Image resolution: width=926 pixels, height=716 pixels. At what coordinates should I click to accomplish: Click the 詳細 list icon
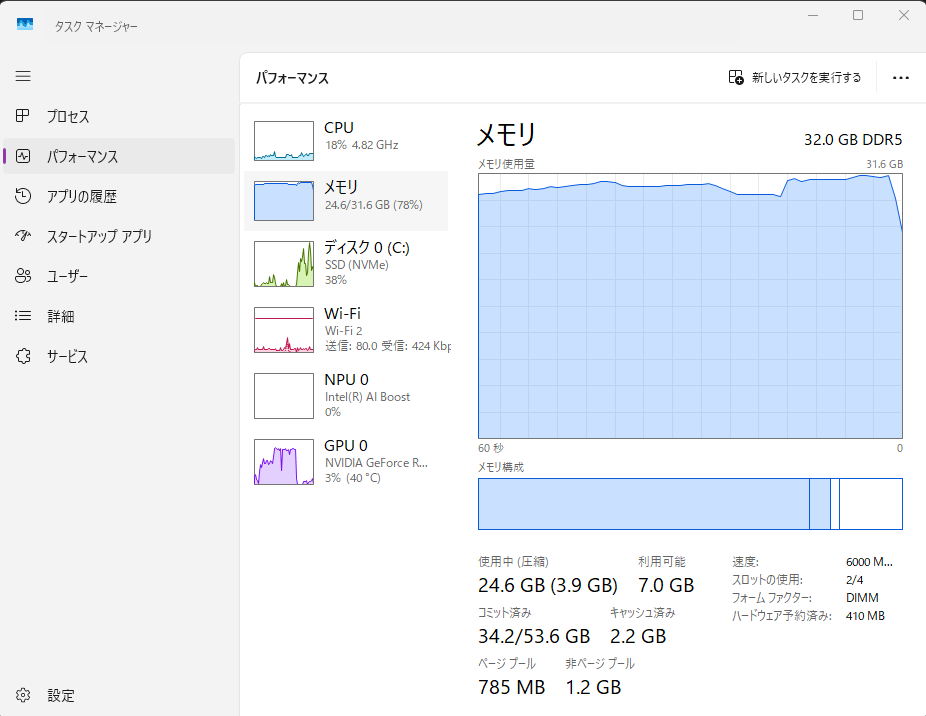click(x=23, y=316)
